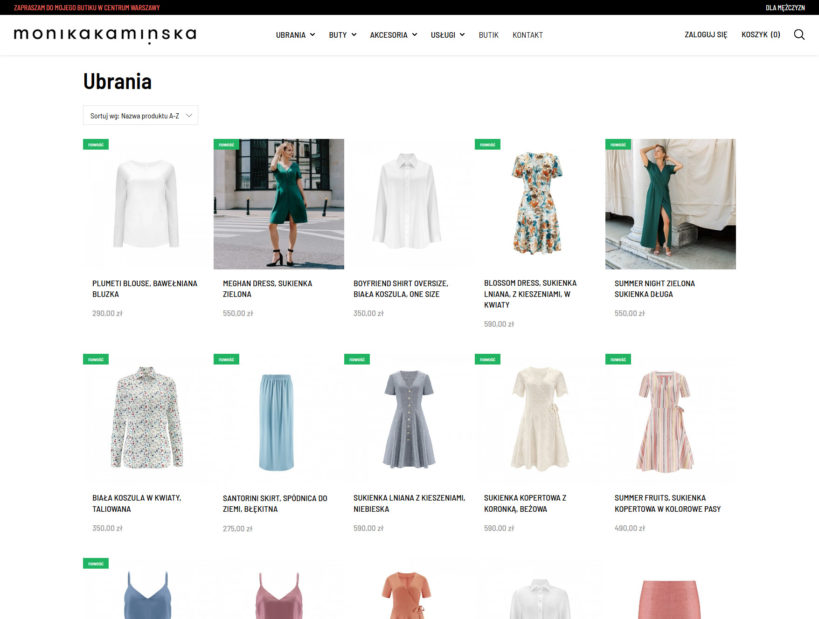Click Zaloguj się link
The image size is (819, 619).
pyautogui.click(x=706, y=34)
